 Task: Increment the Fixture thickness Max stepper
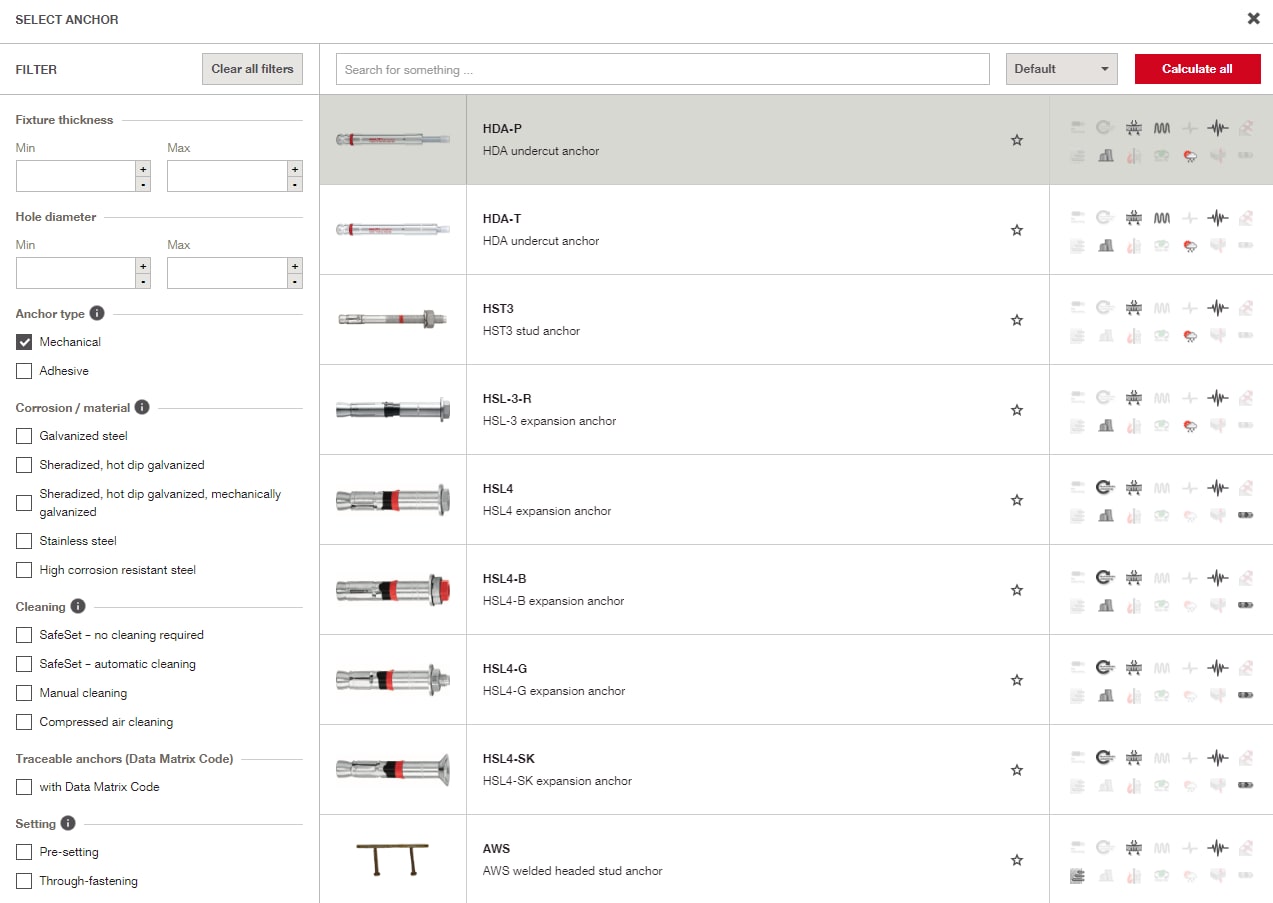tap(293, 169)
